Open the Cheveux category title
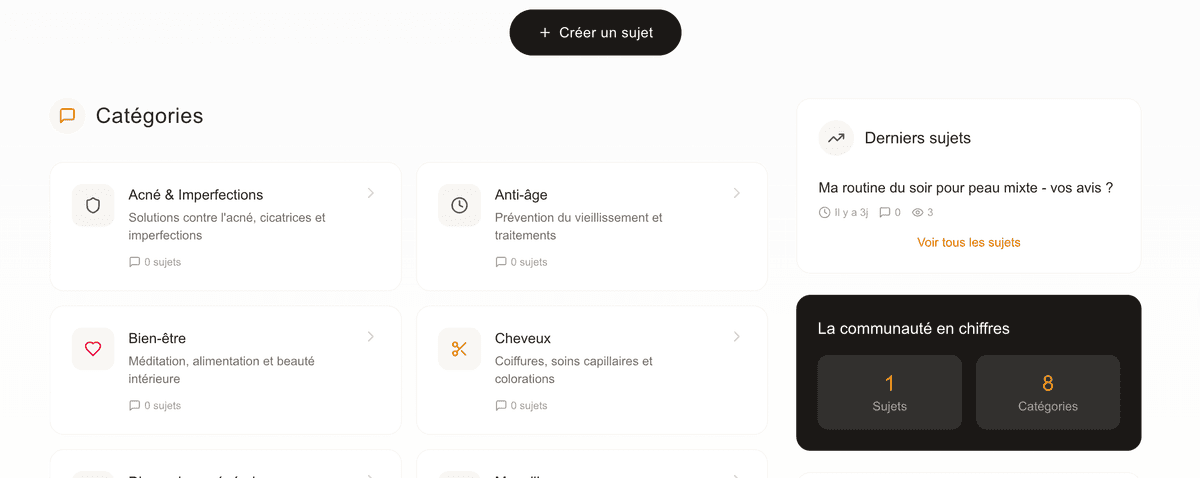 pos(523,339)
